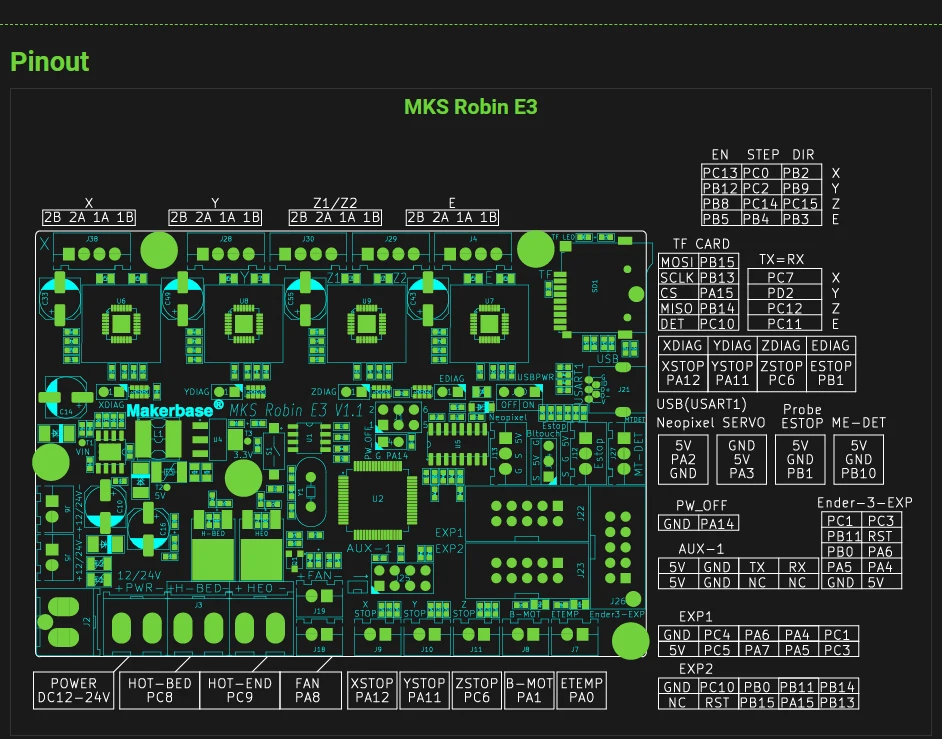Click the "B-MOT PA1" label box
This screenshot has height=739, width=942.
(529, 690)
